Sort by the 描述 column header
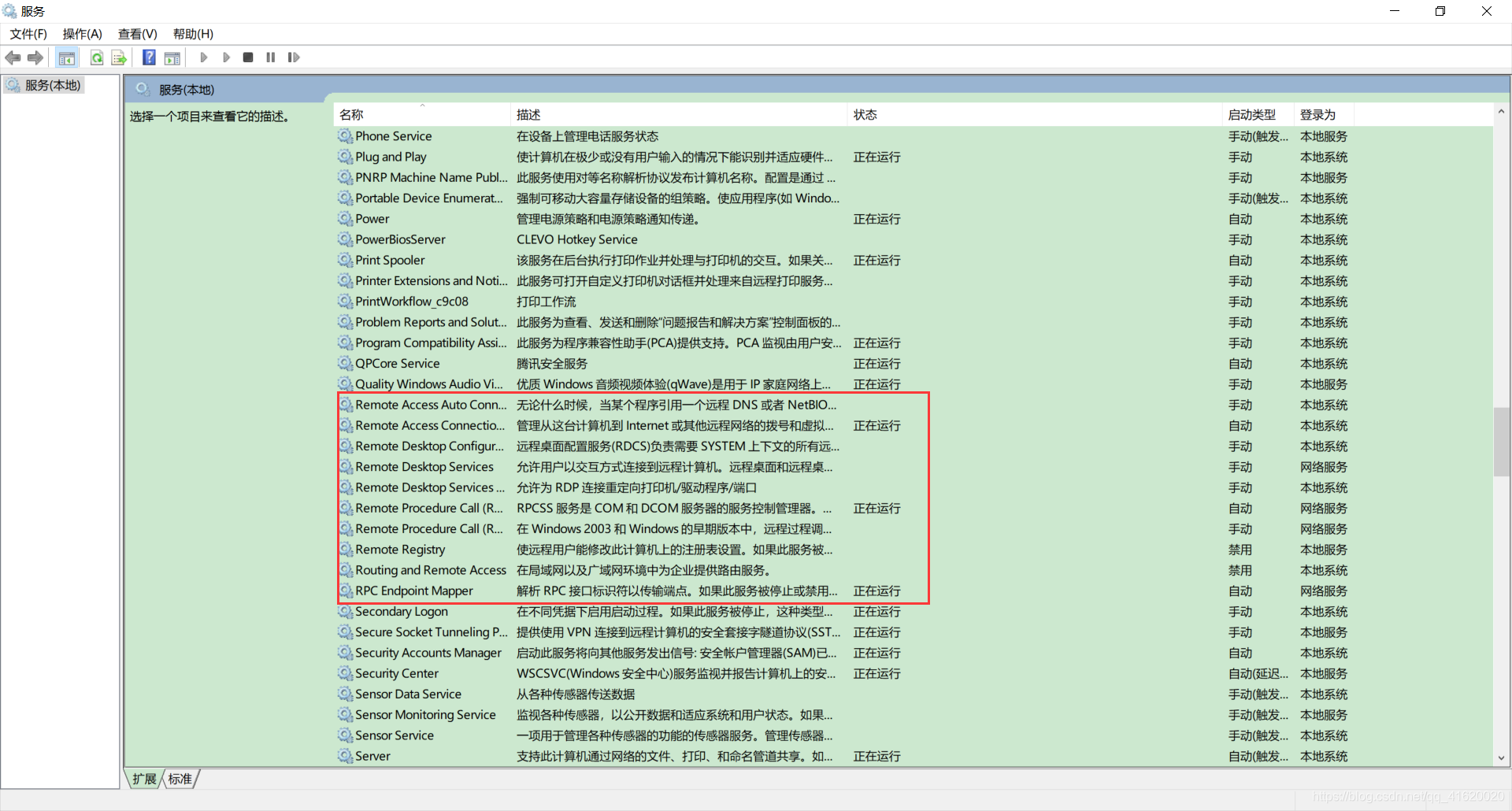This screenshot has width=1512, height=811. (x=679, y=115)
